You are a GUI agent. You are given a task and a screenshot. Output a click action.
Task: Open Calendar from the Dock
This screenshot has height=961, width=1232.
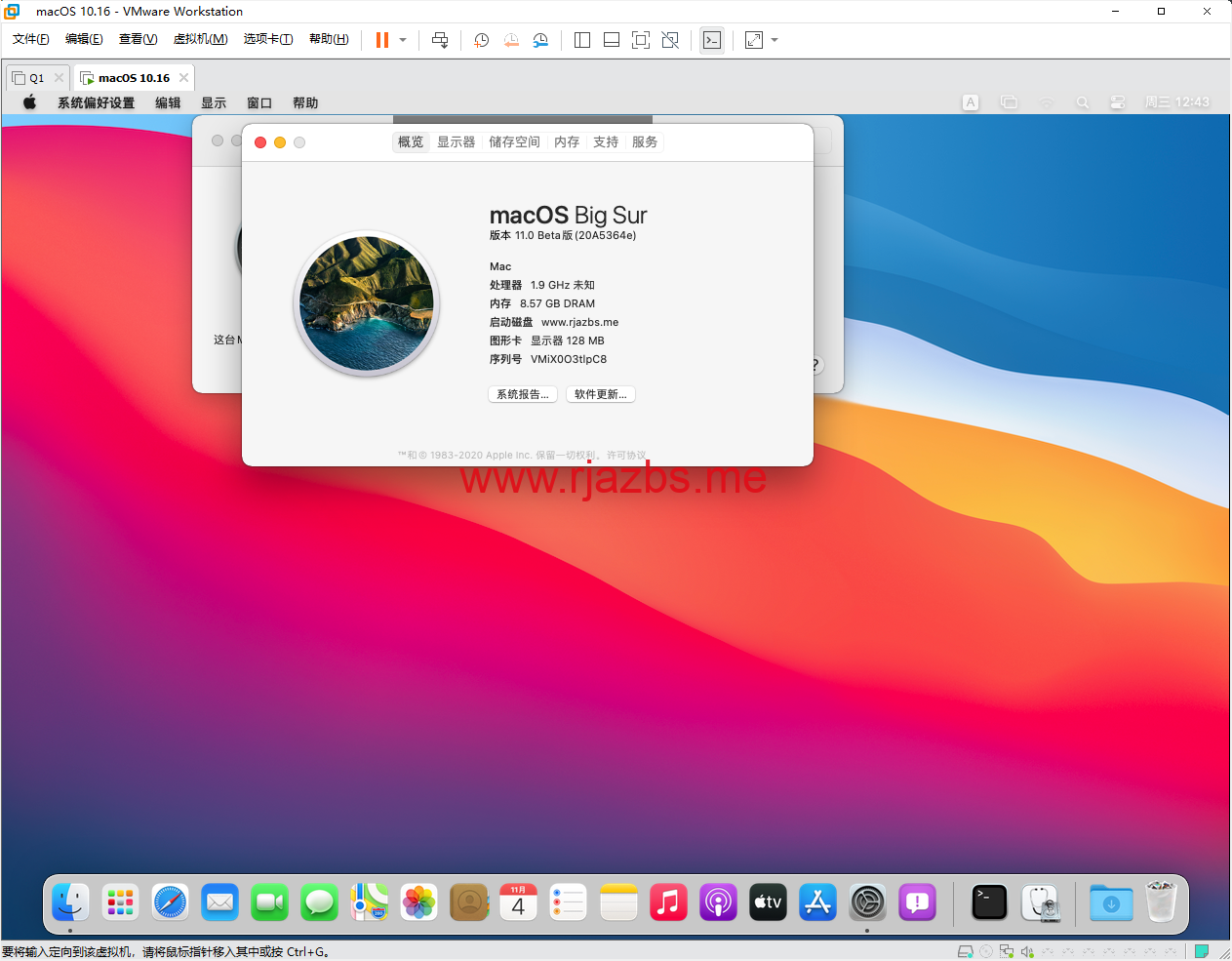518,902
